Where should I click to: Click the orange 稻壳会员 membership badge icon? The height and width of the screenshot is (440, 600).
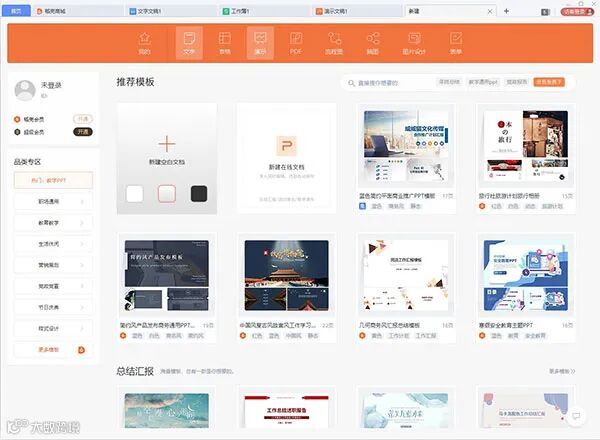pyautogui.click(x=17, y=119)
